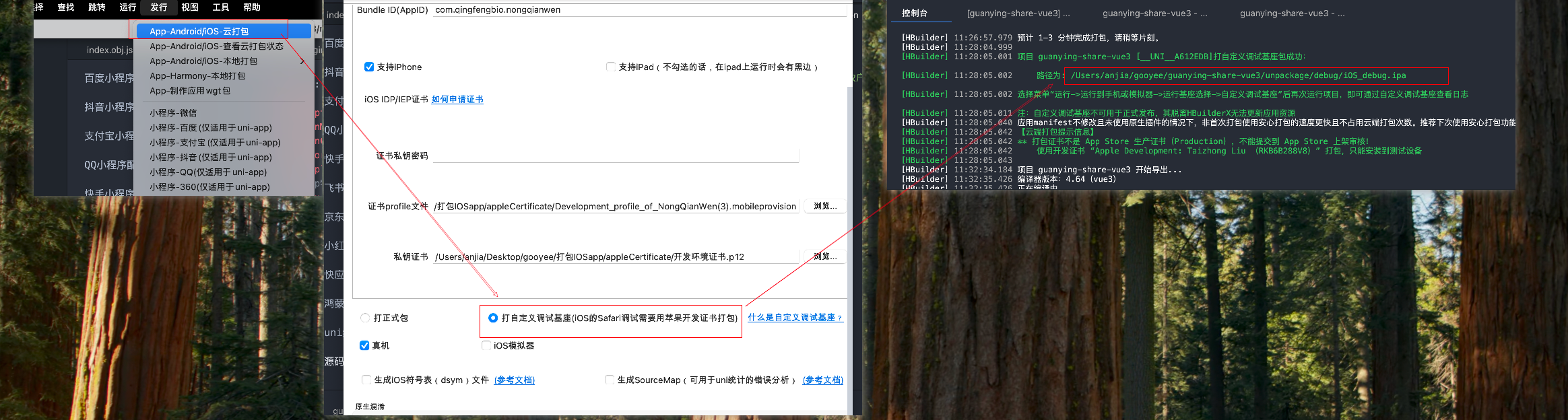Choose App-Harmony-本地打包 from the menu

click(197, 76)
